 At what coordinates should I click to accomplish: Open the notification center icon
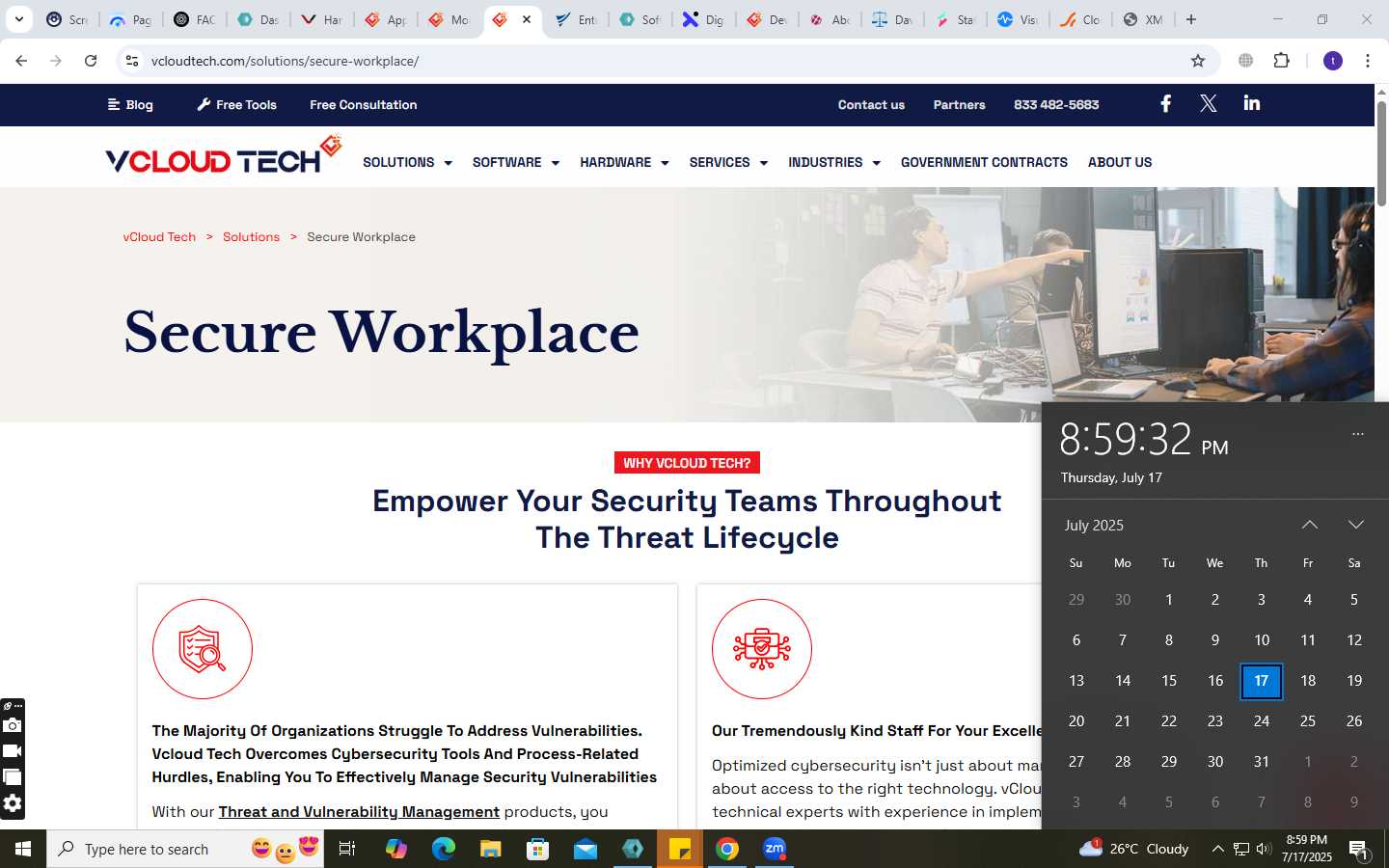1359,850
